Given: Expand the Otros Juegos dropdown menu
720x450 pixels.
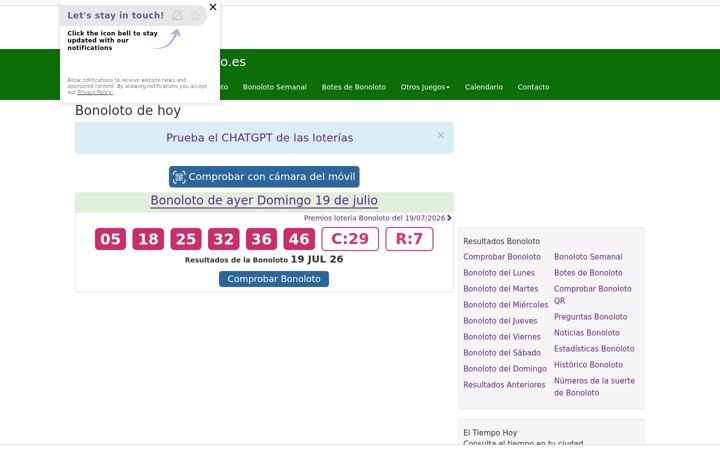Looking at the screenshot, I should pyautogui.click(x=425, y=87).
